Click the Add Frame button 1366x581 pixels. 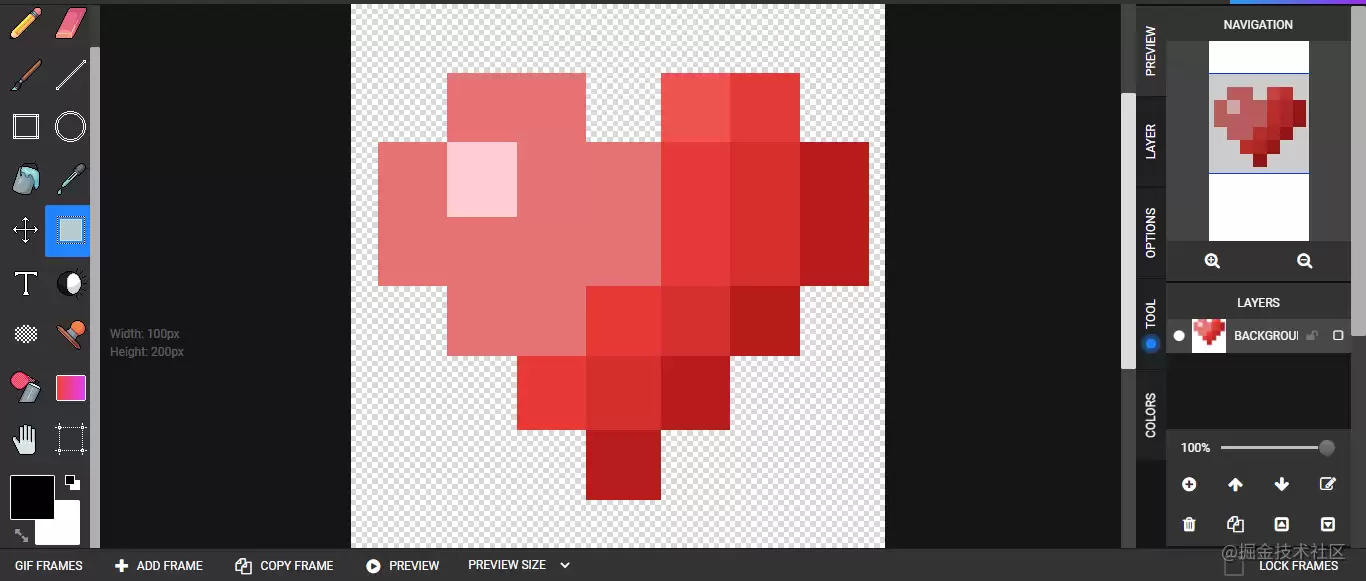click(x=159, y=566)
